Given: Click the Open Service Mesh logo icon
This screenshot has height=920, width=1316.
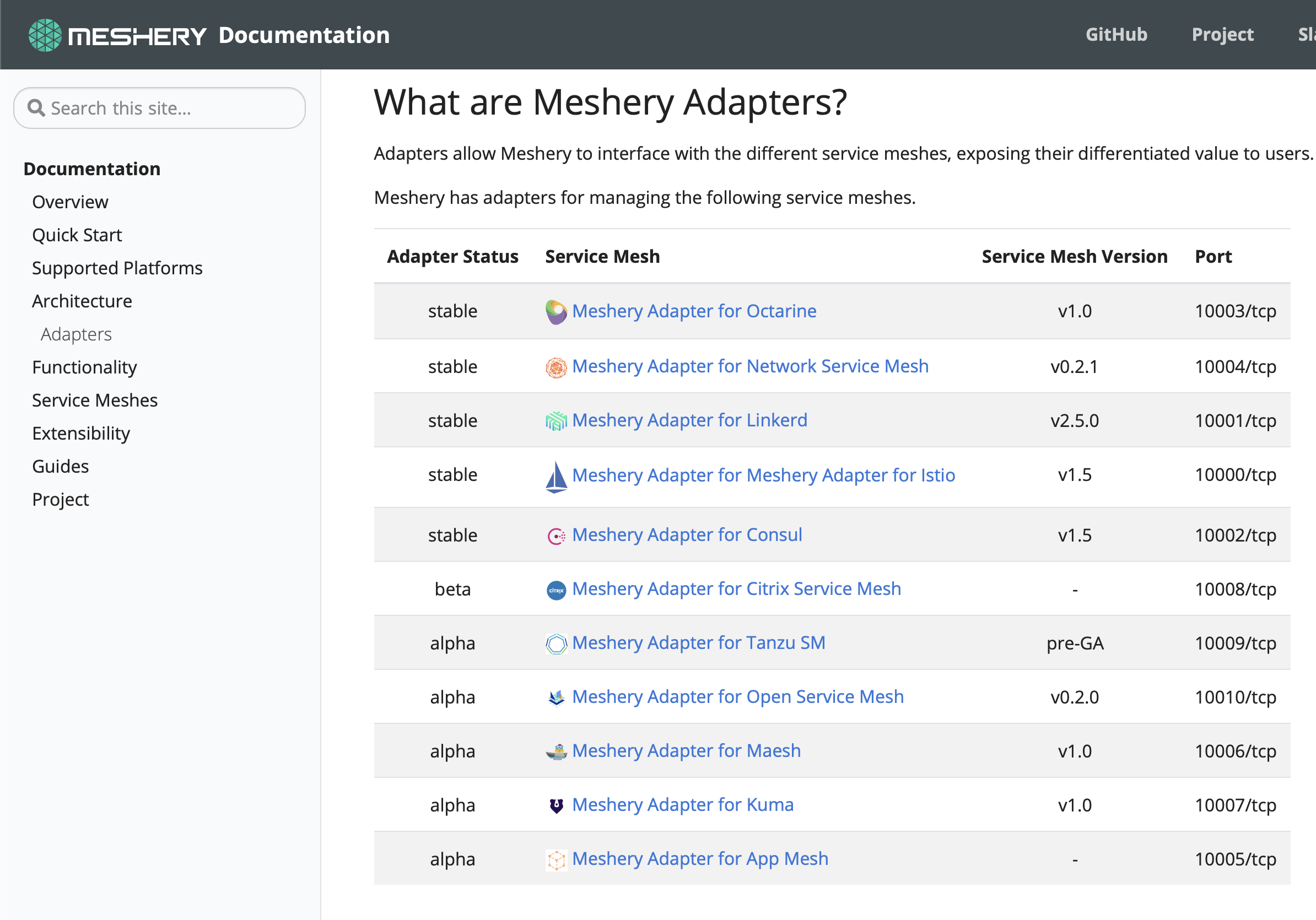Looking at the screenshot, I should 556,698.
